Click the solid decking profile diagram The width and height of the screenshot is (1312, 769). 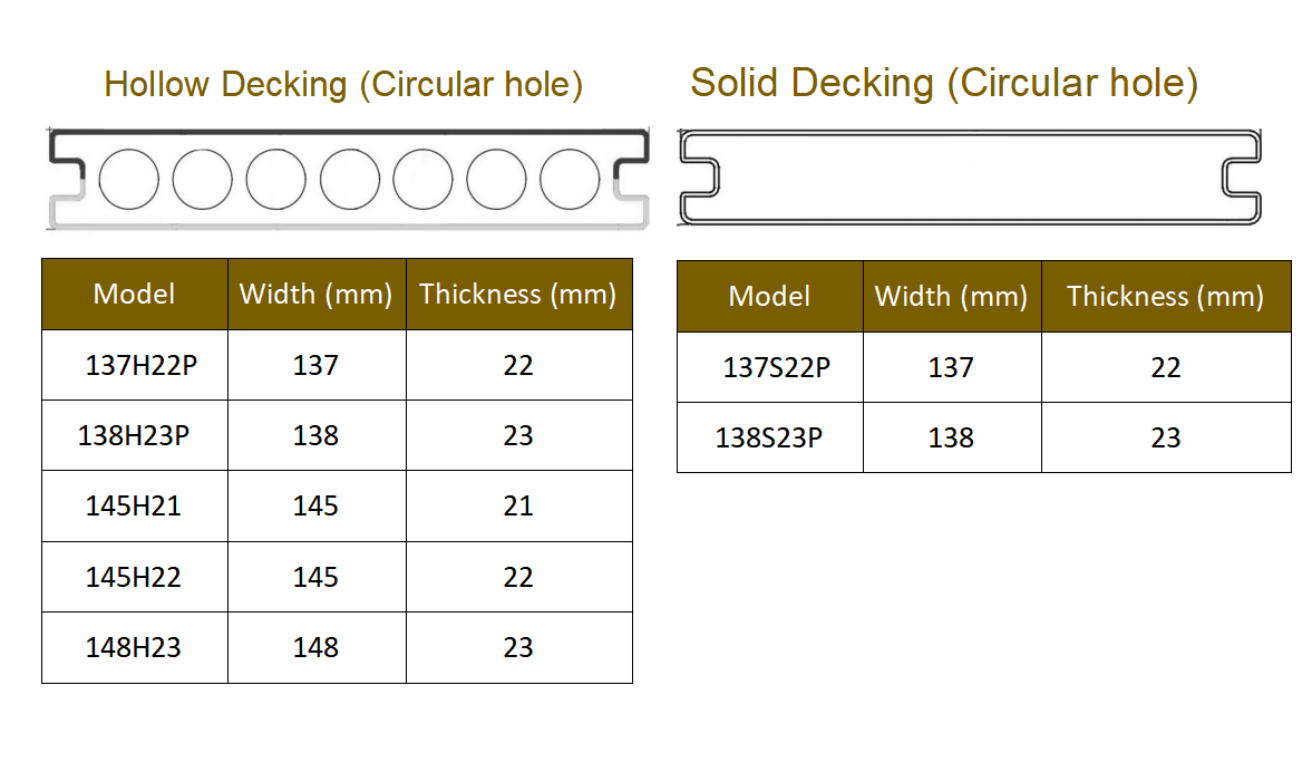pyautogui.click(x=971, y=178)
